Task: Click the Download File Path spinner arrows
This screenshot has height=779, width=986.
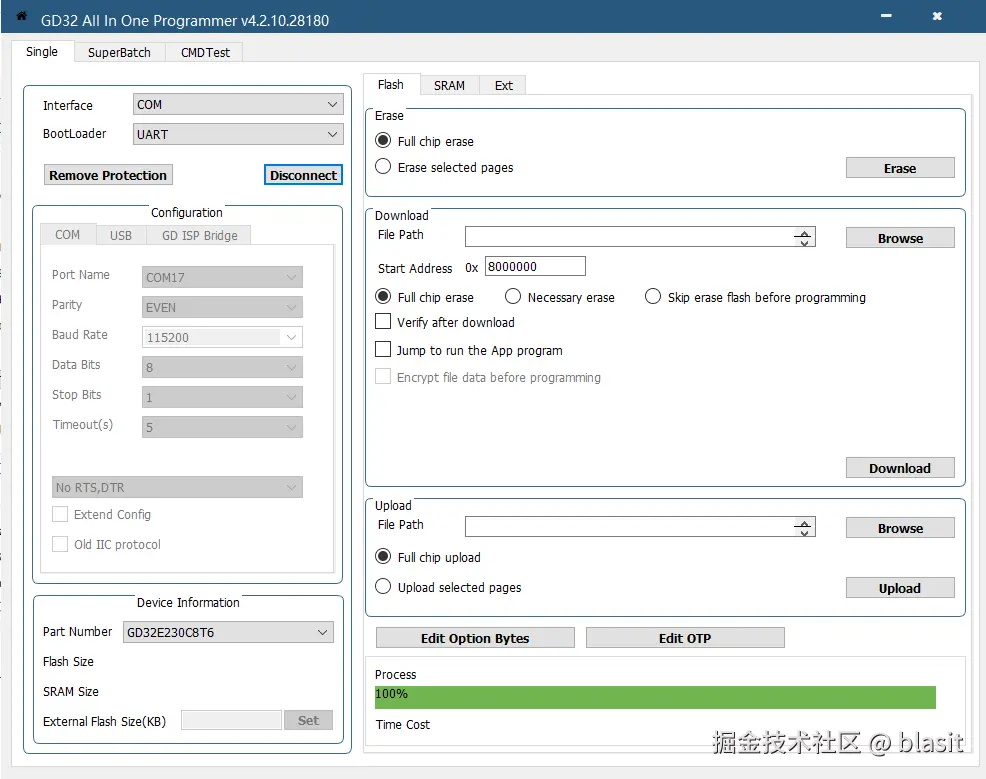Action: coord(804,237)
